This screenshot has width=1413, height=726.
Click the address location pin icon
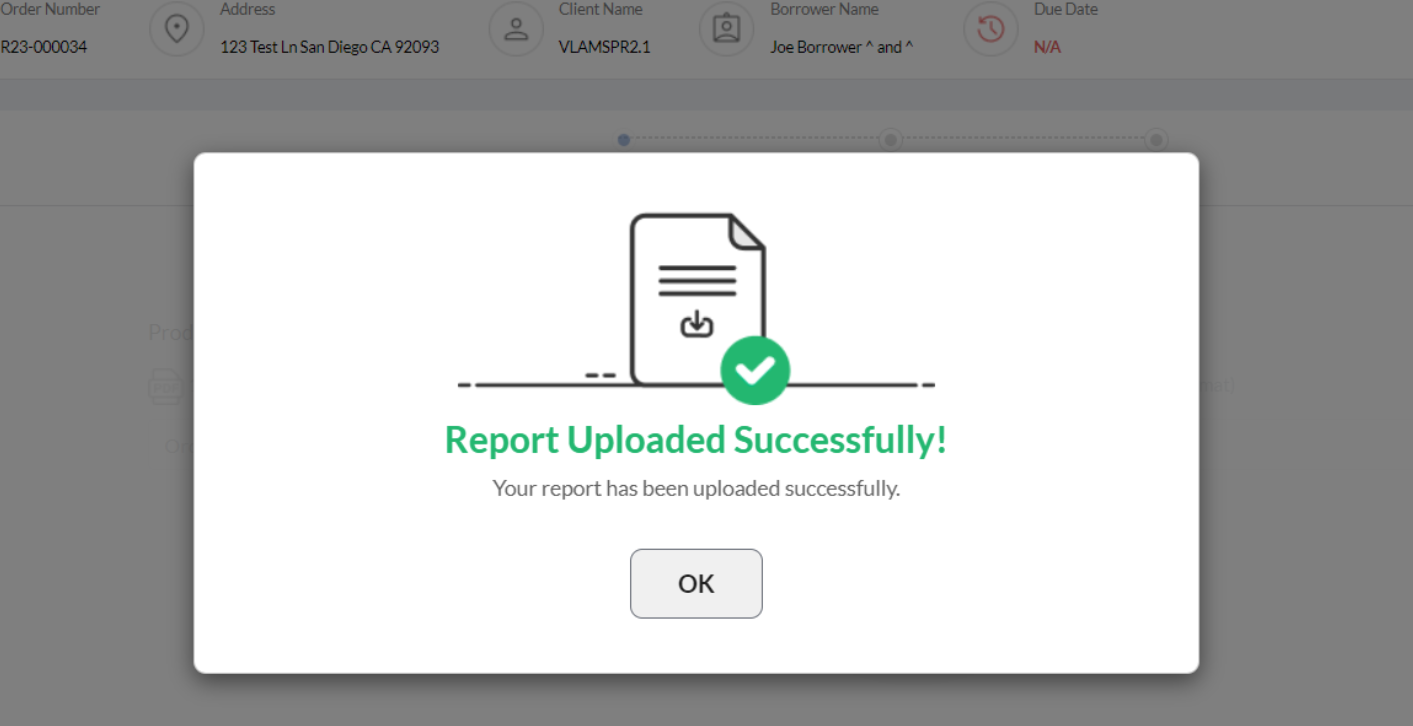point(177,29)
